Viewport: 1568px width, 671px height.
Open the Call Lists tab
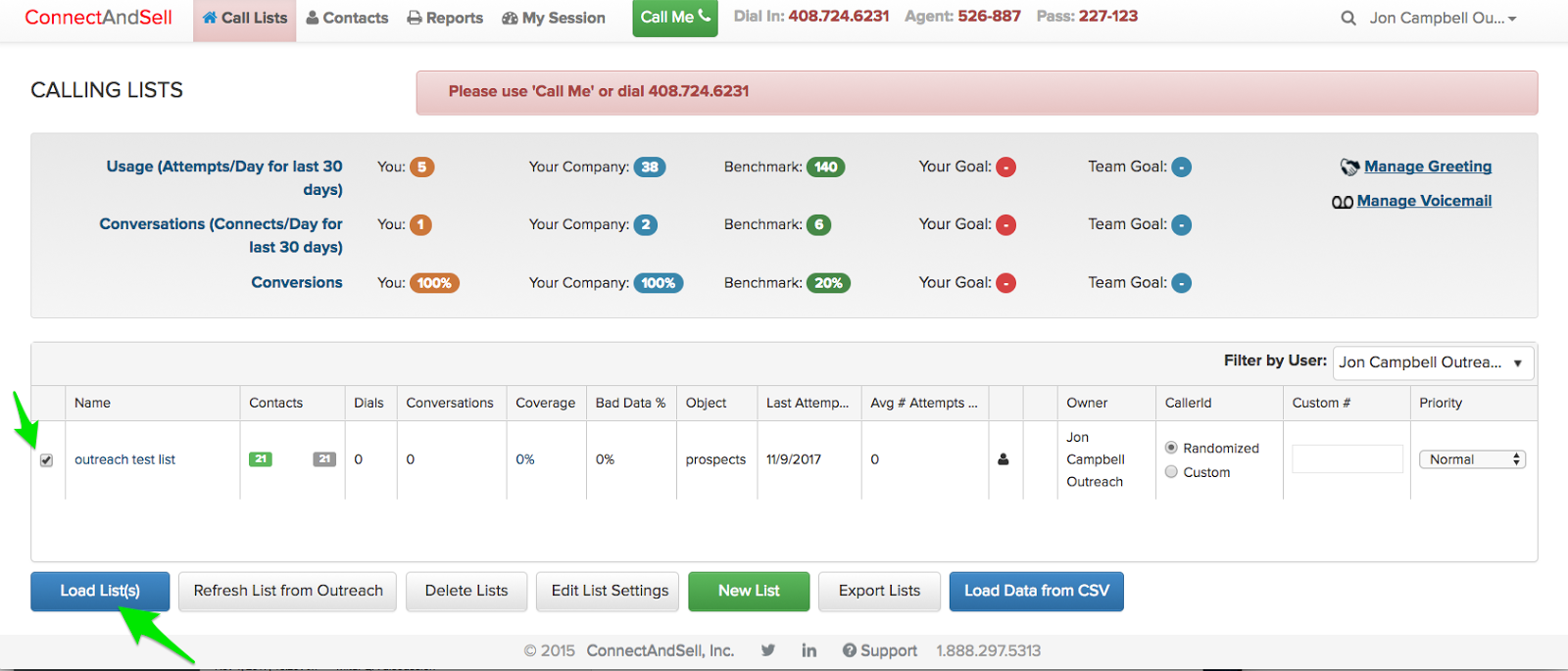pyautogui.click(x=245, y=18)
